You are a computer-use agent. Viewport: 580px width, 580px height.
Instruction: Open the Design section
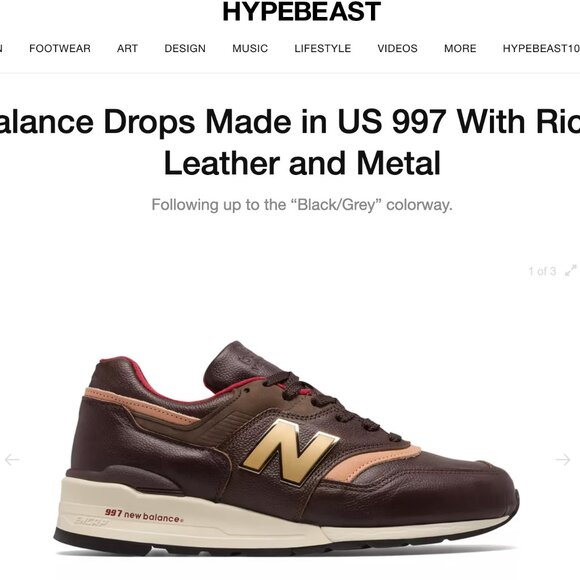click(185, 48)
